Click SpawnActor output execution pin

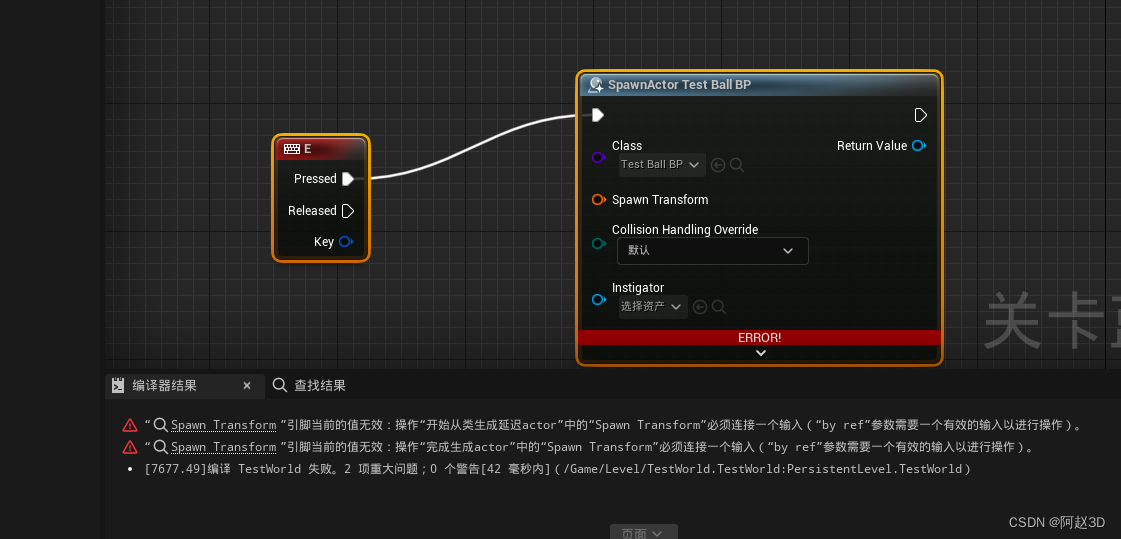click(x=921, y=115)
